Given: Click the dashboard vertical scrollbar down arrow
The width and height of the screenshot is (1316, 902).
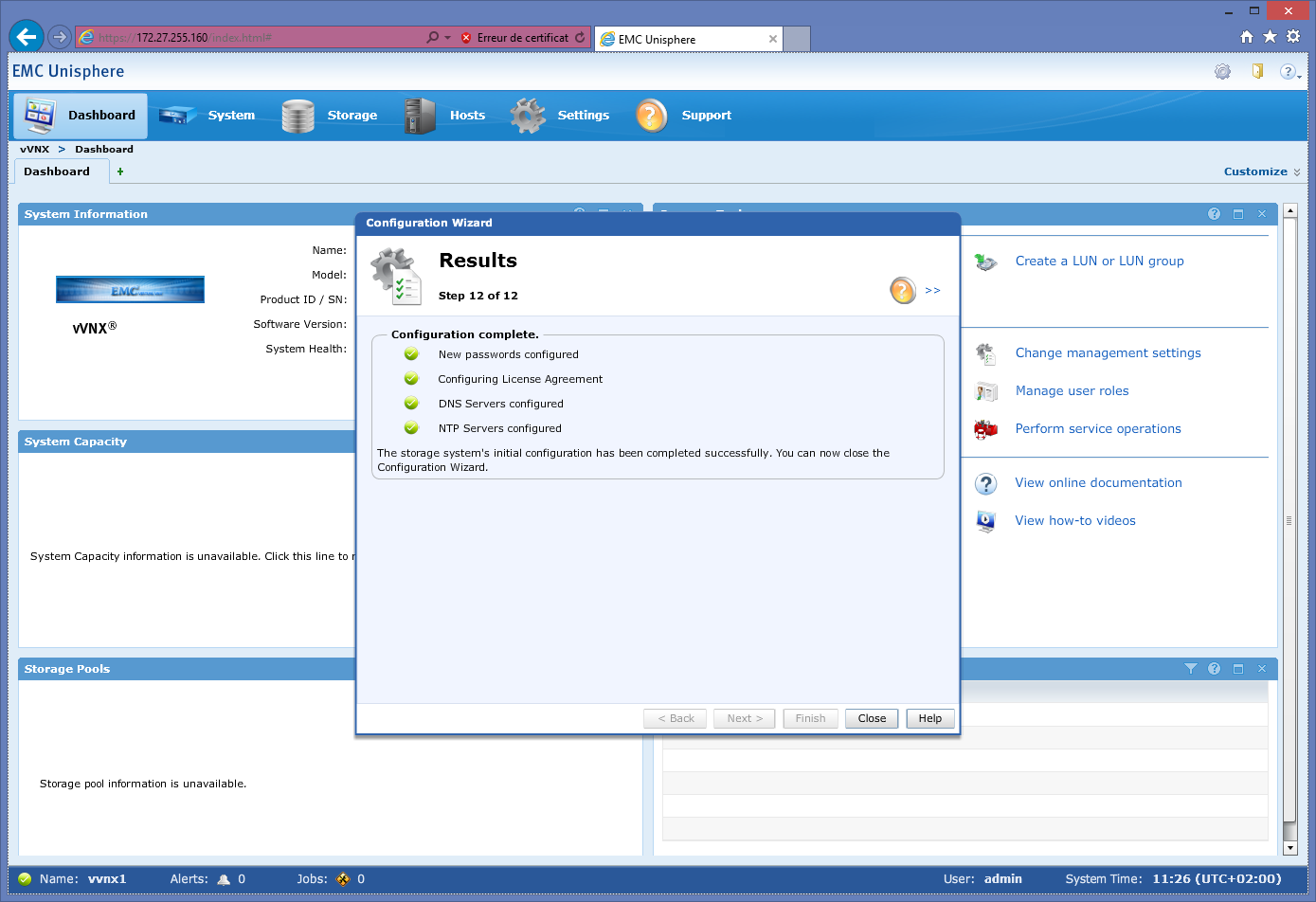Looking at the screenshot, I should (1289, 848).
